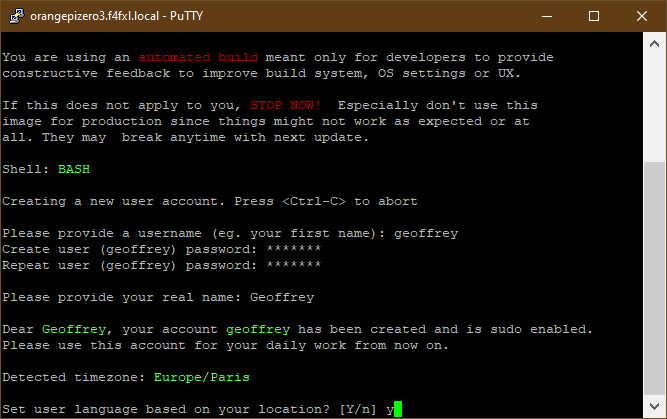
Task: Open the PuTTY system menu icon
Action: (17, 16)
